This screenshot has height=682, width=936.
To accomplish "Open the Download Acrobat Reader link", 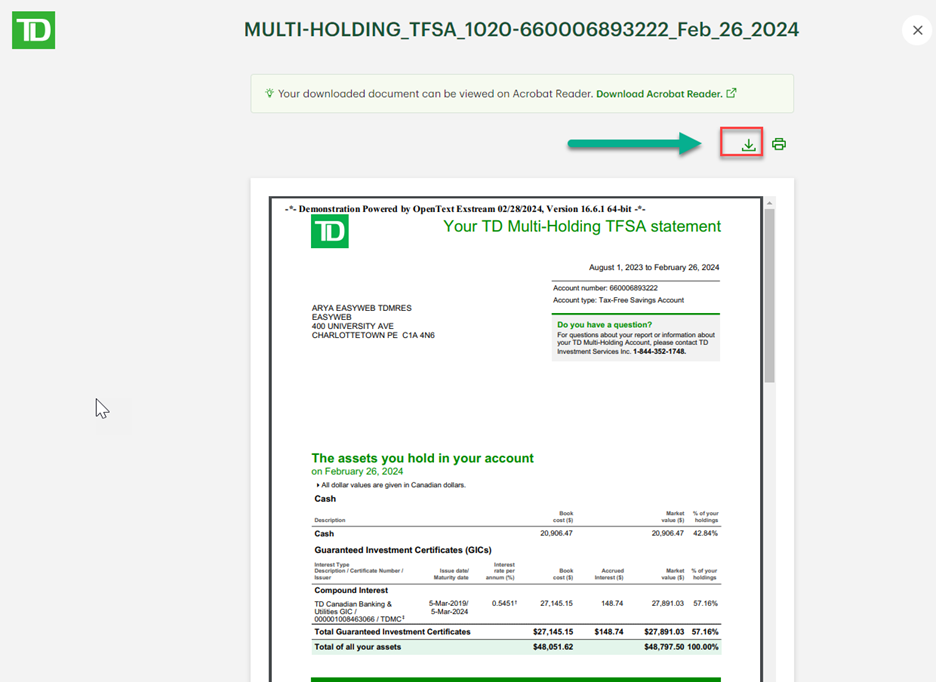I will pyautogui.click(x=659, y=94).
